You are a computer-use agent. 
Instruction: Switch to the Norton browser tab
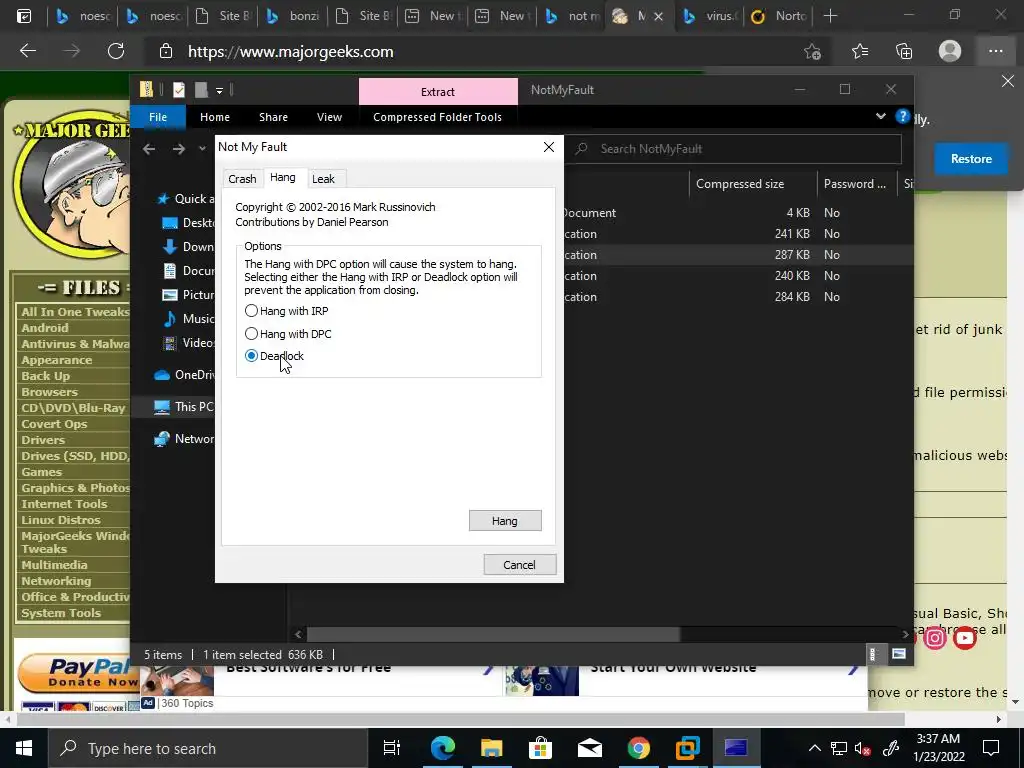tap(779, 16)
